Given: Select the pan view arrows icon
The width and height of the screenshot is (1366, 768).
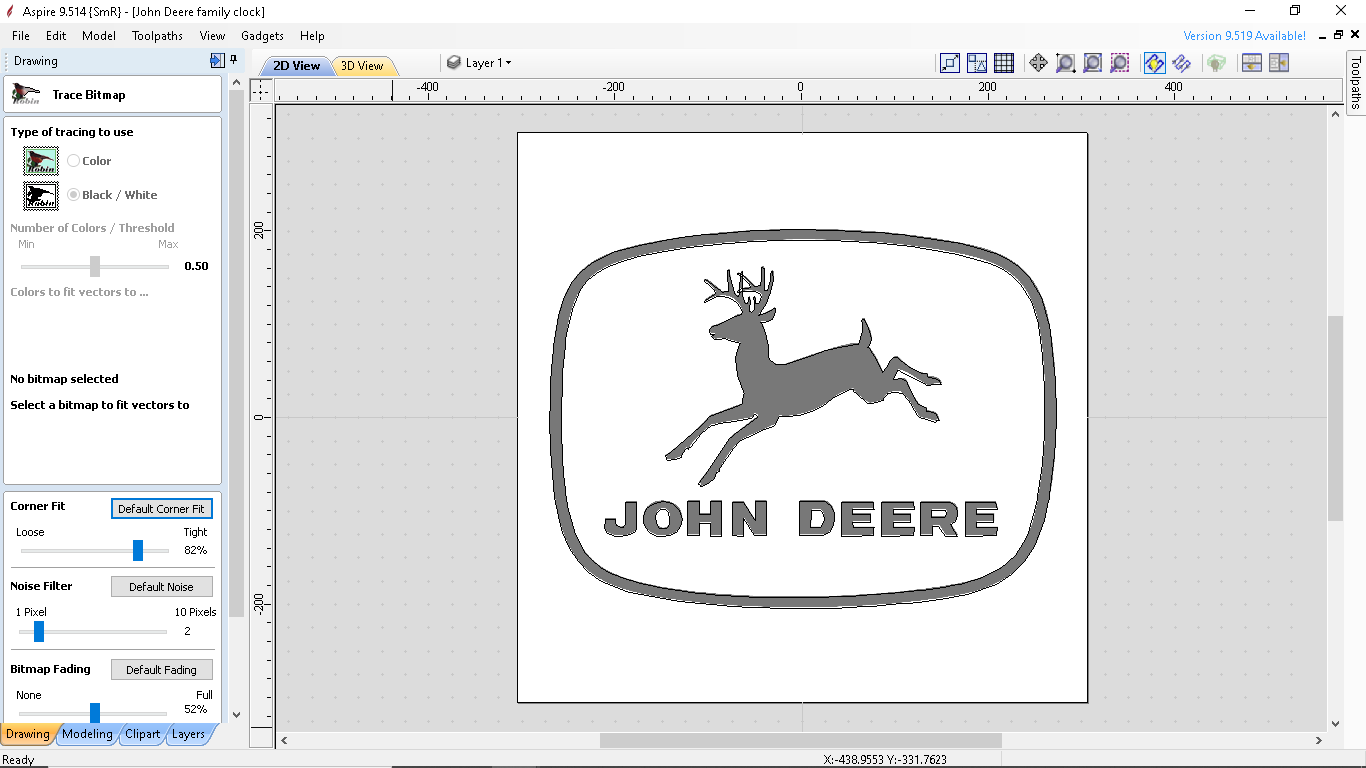Looking at the screenshot, I should tap(1038, 63).
